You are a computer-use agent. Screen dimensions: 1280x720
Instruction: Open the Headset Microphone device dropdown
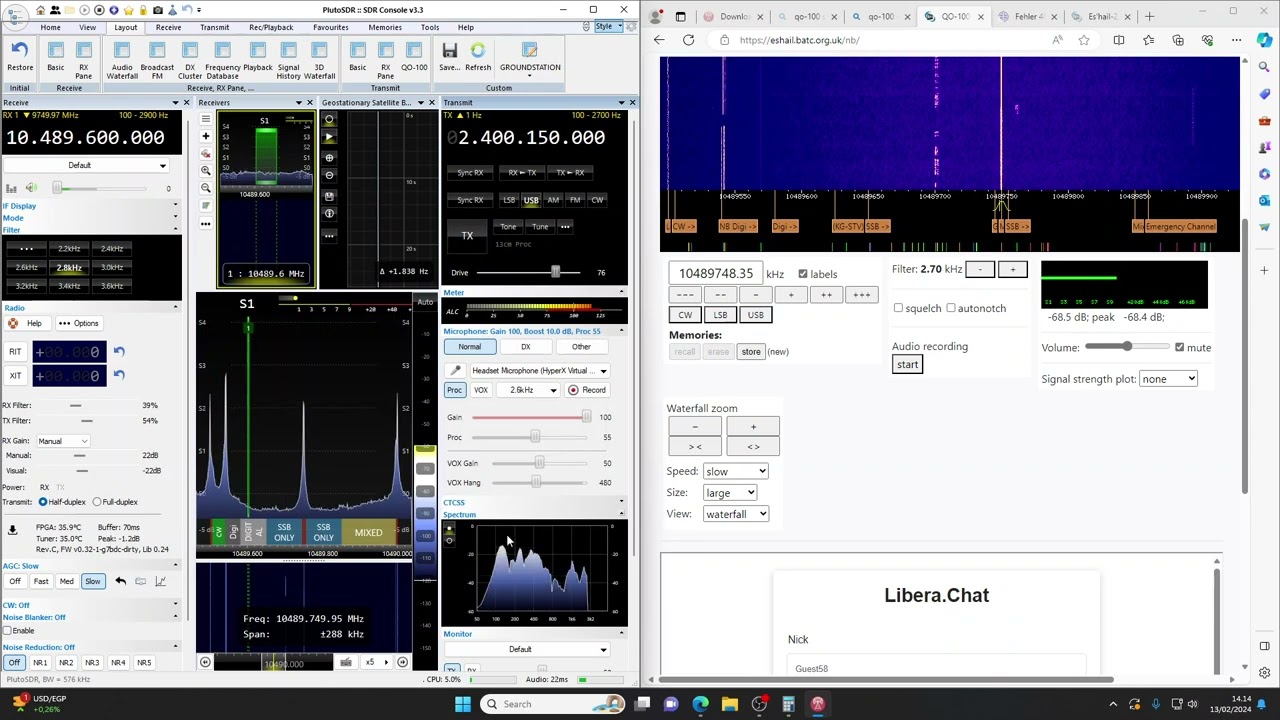tap(541, 370)
